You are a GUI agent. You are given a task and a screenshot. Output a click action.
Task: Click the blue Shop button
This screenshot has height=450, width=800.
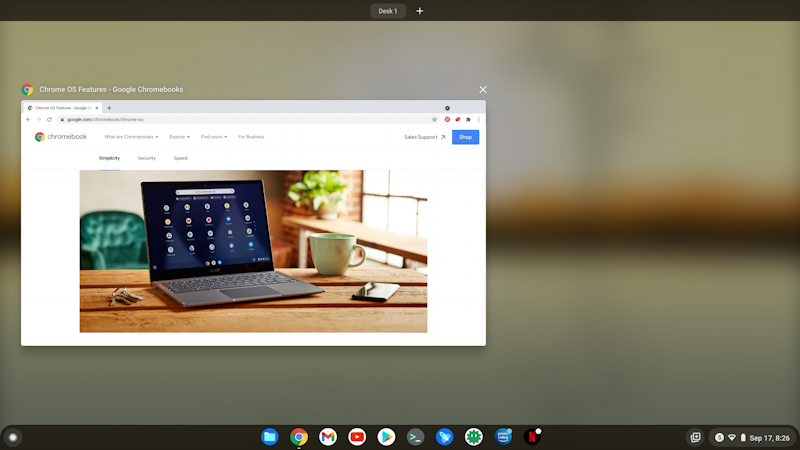click(x=465, y=137)
